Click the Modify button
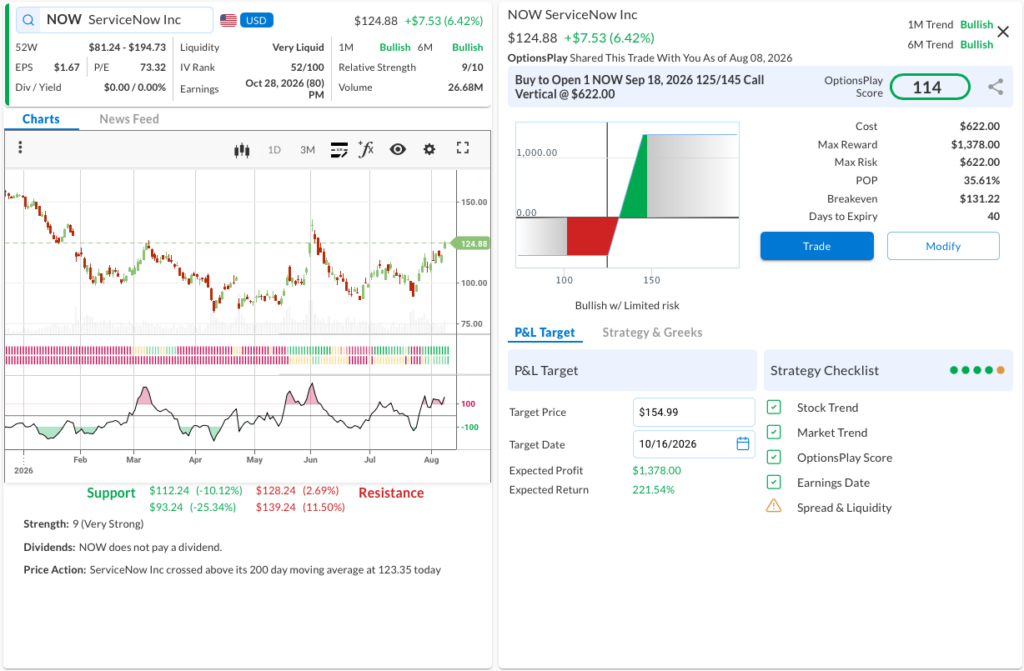 (x=942, y=246)
